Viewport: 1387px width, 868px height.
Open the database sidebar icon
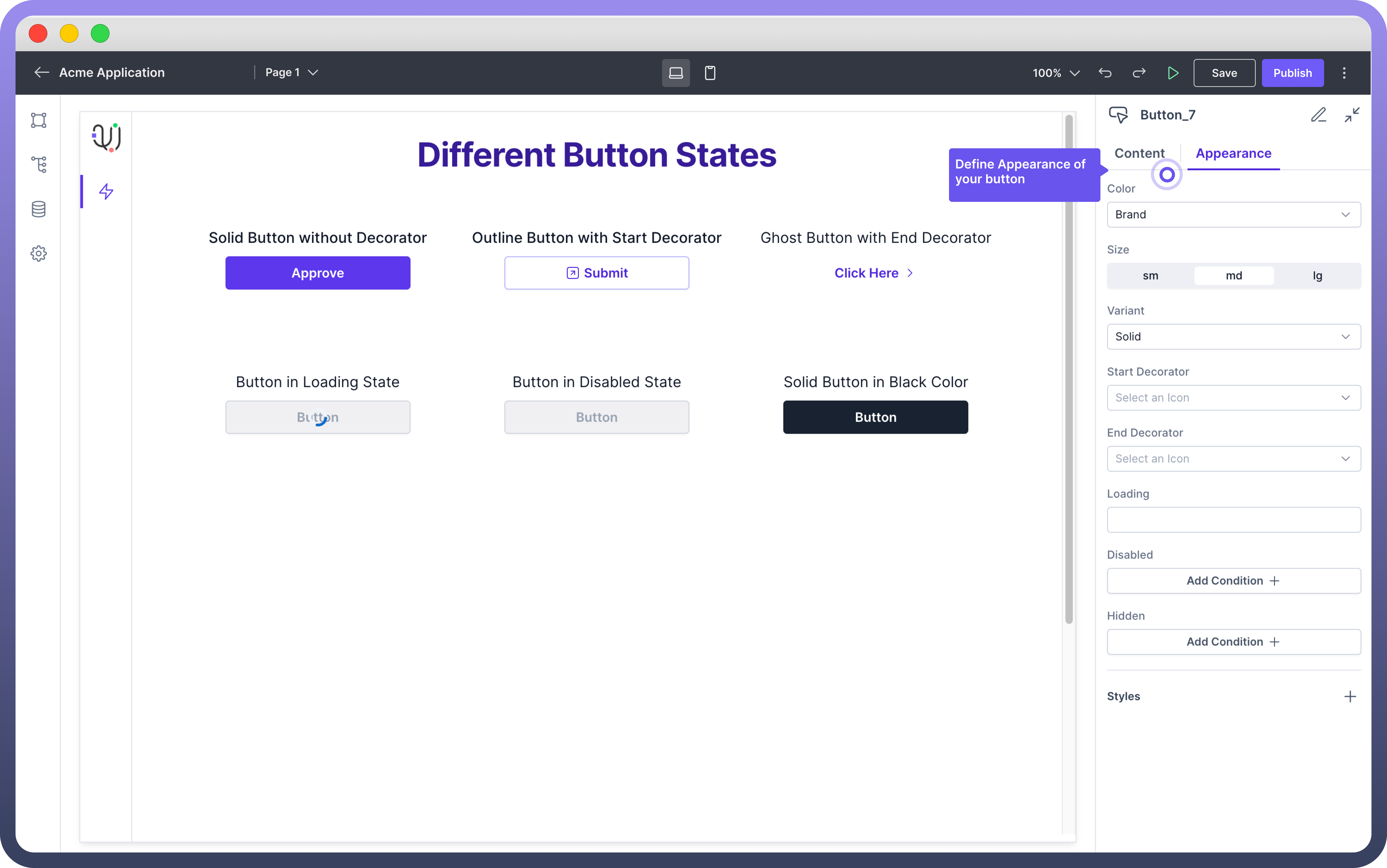38,209
